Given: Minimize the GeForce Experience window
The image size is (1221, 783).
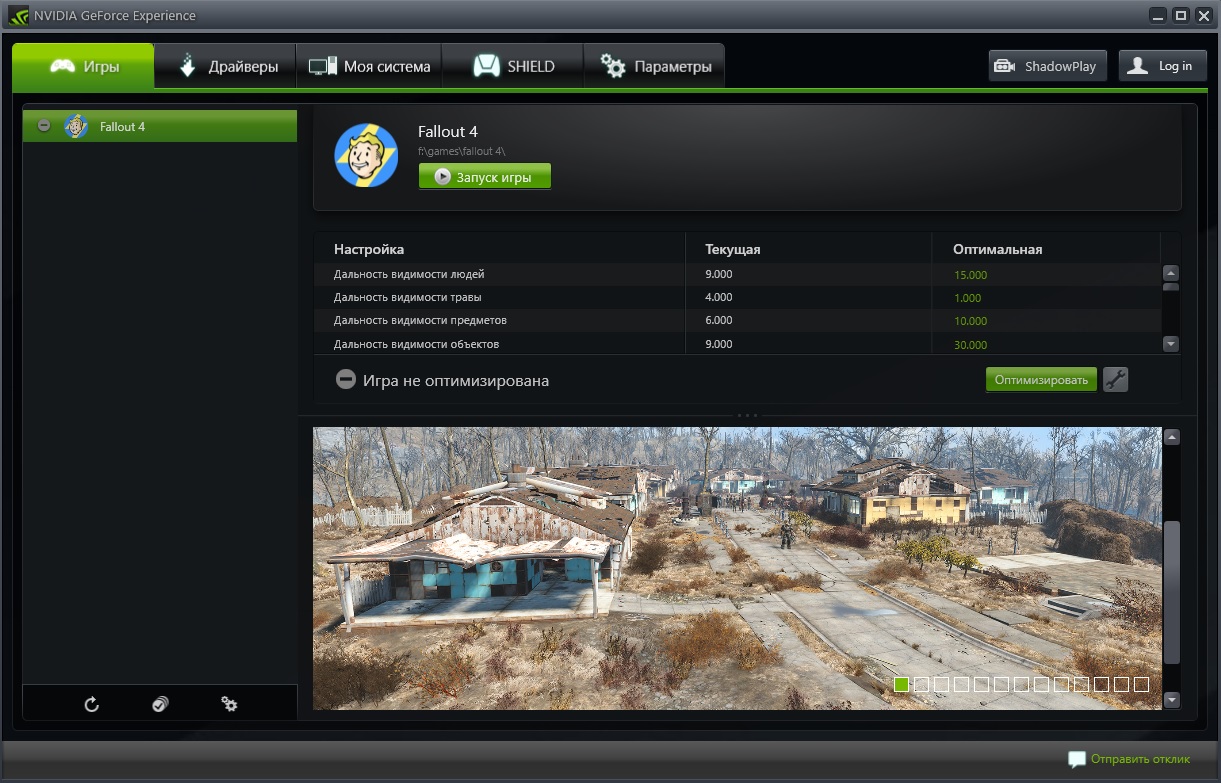Looking at the screenshot, I should 1157,15.
